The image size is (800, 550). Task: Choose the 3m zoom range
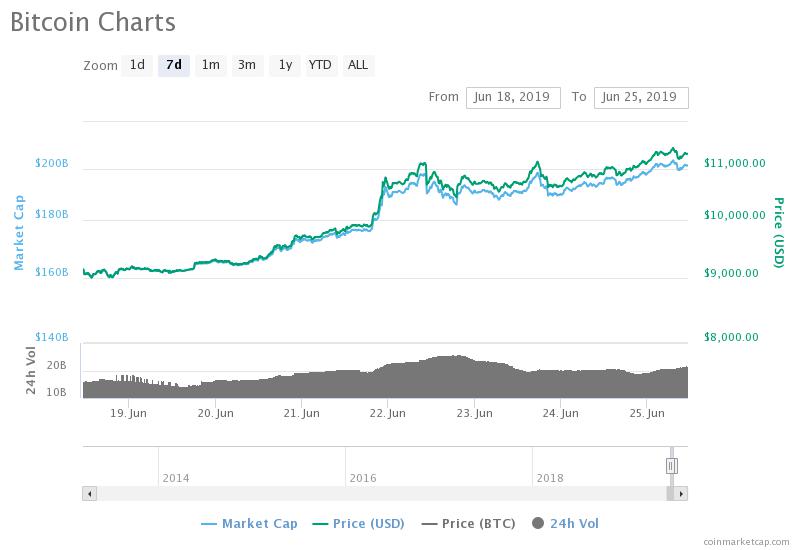[x=246, y=65]
